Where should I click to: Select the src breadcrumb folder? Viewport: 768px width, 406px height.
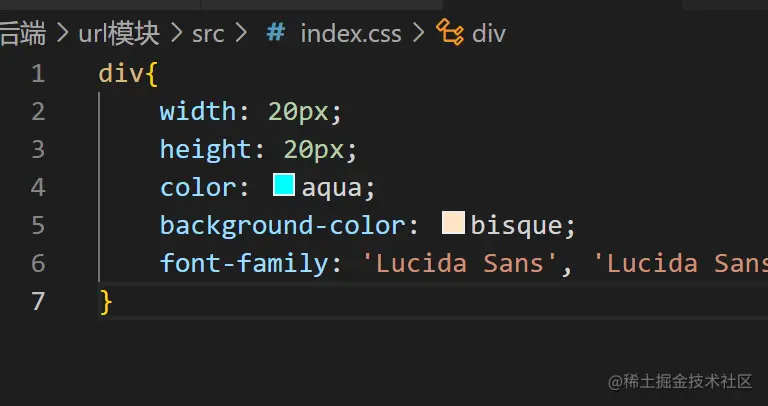tap(208, 34)
